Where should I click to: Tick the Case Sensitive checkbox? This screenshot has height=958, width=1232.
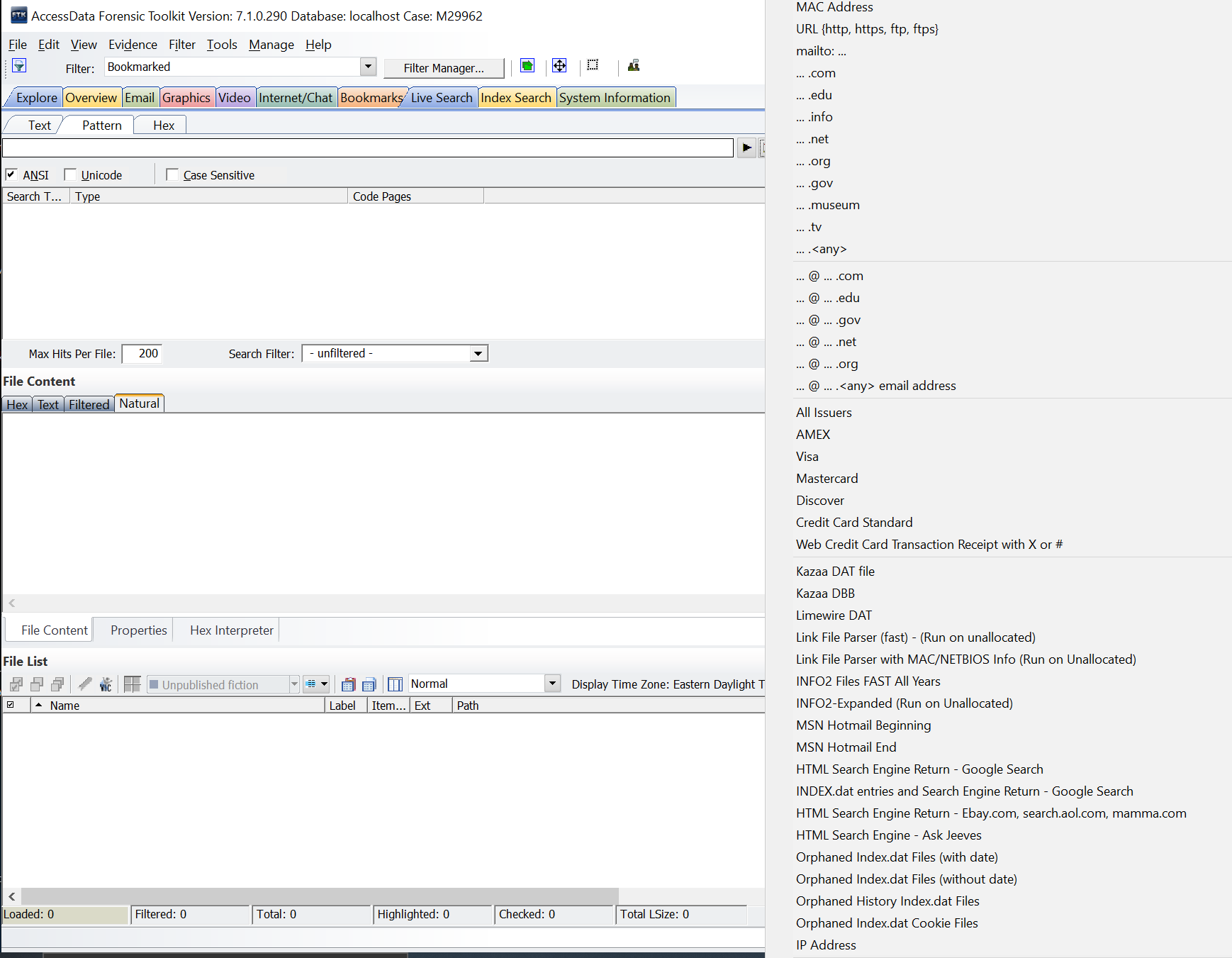pos(172,174)
